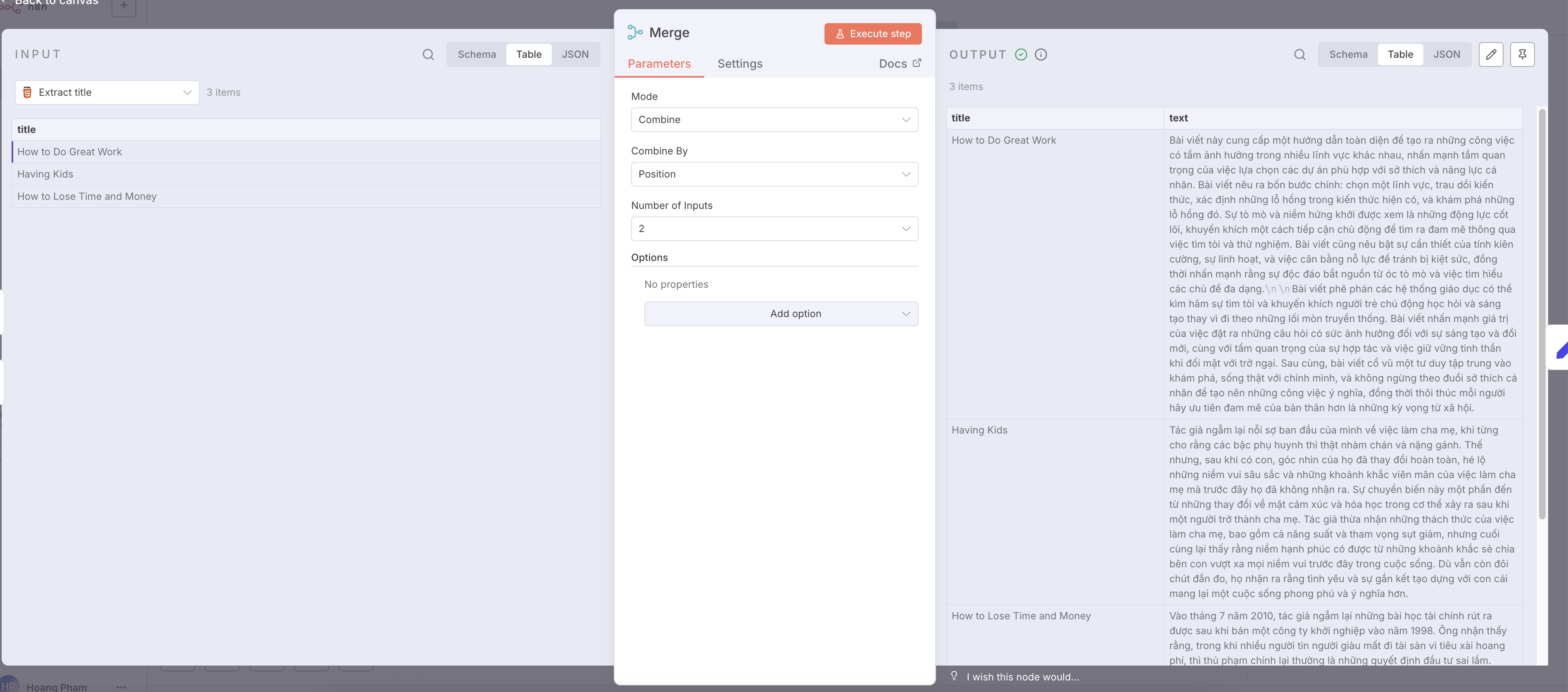Click the edit output pencil icon
This screenshot has width=1568, height=692.
[x=1491, y=55]
